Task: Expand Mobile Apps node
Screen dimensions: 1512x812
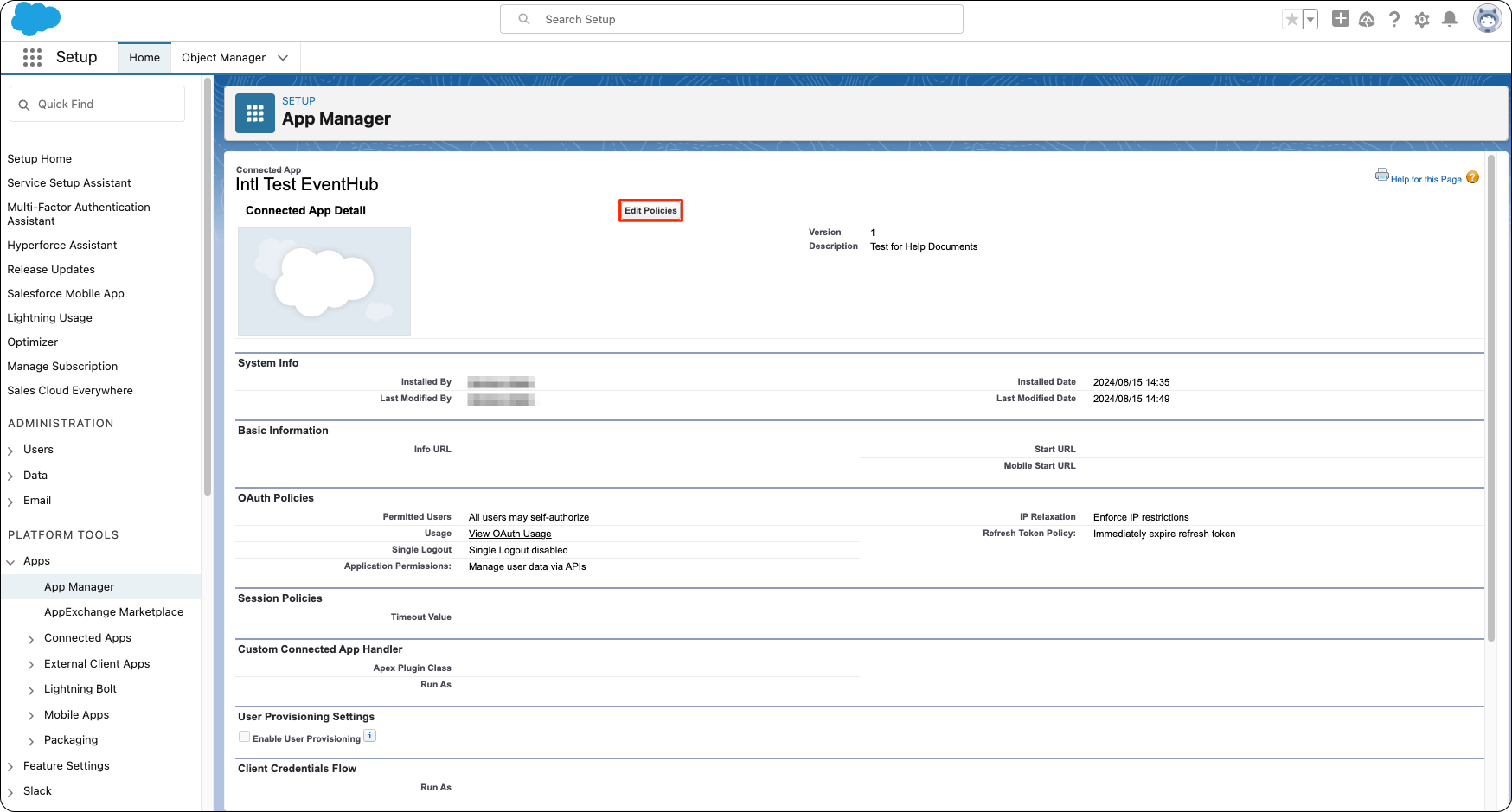Action: [x=31, y=716]
